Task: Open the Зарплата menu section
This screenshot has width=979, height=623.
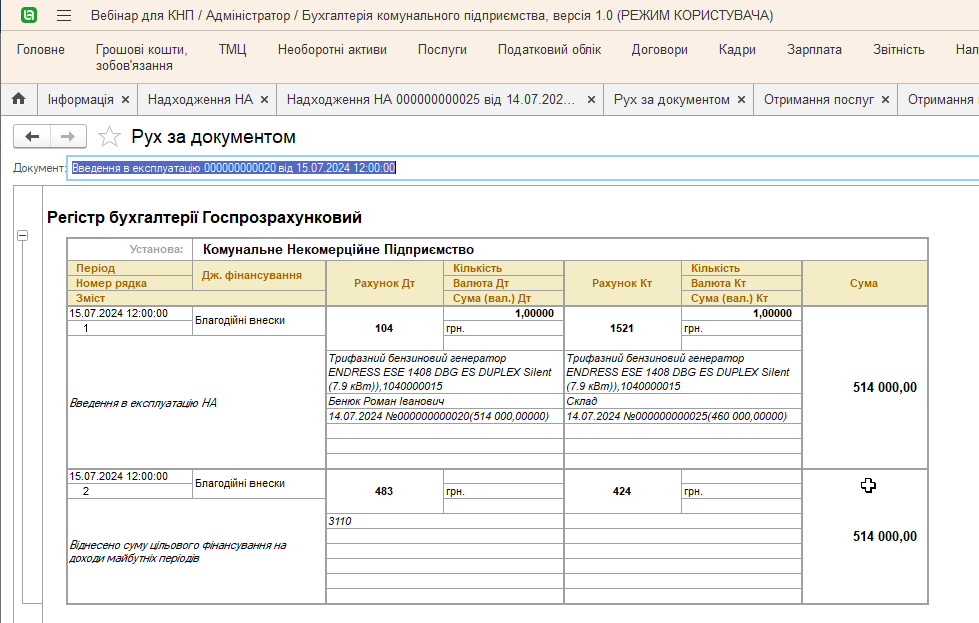Action: 814,50
